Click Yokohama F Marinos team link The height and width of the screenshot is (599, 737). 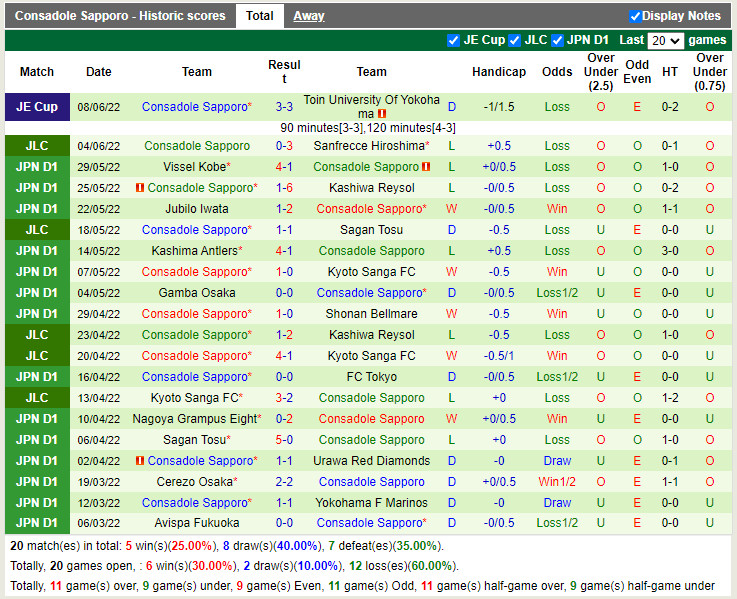(x=371, y=503)
